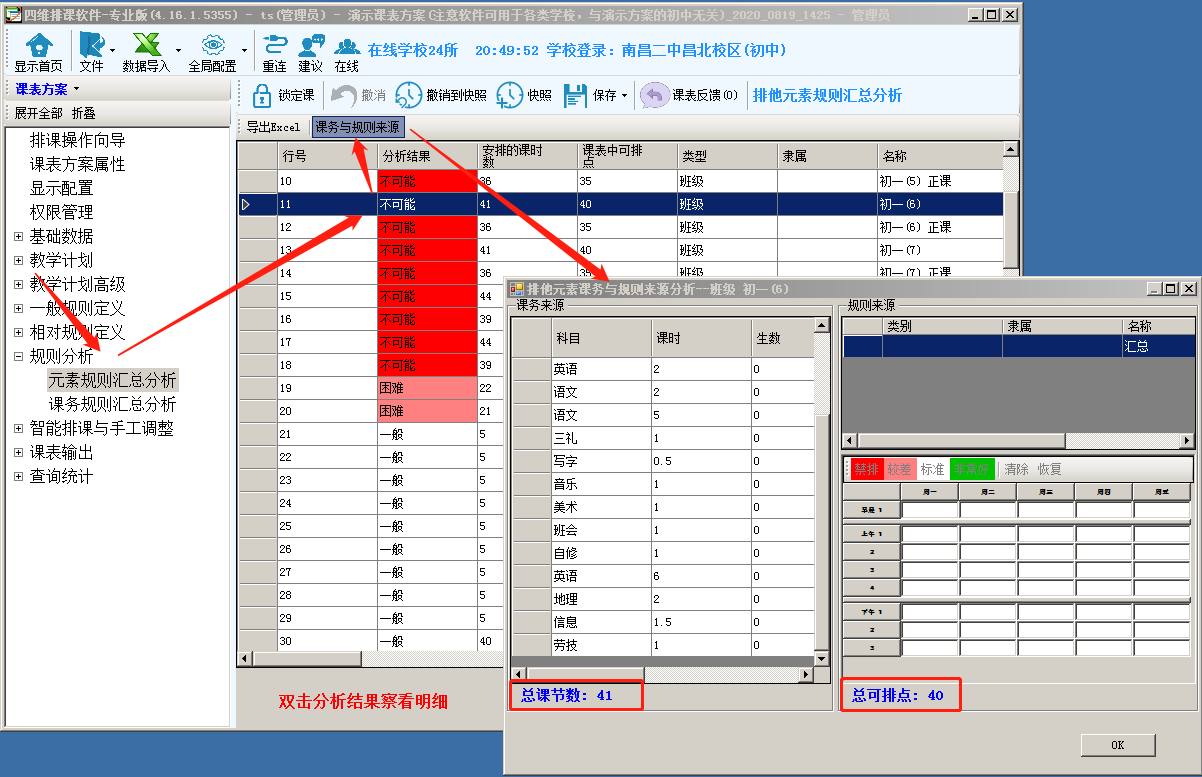The width and height of the screenshot is (1202, 777).
Task: Select the red 禁排 color swatch
Action: [865, 469]
